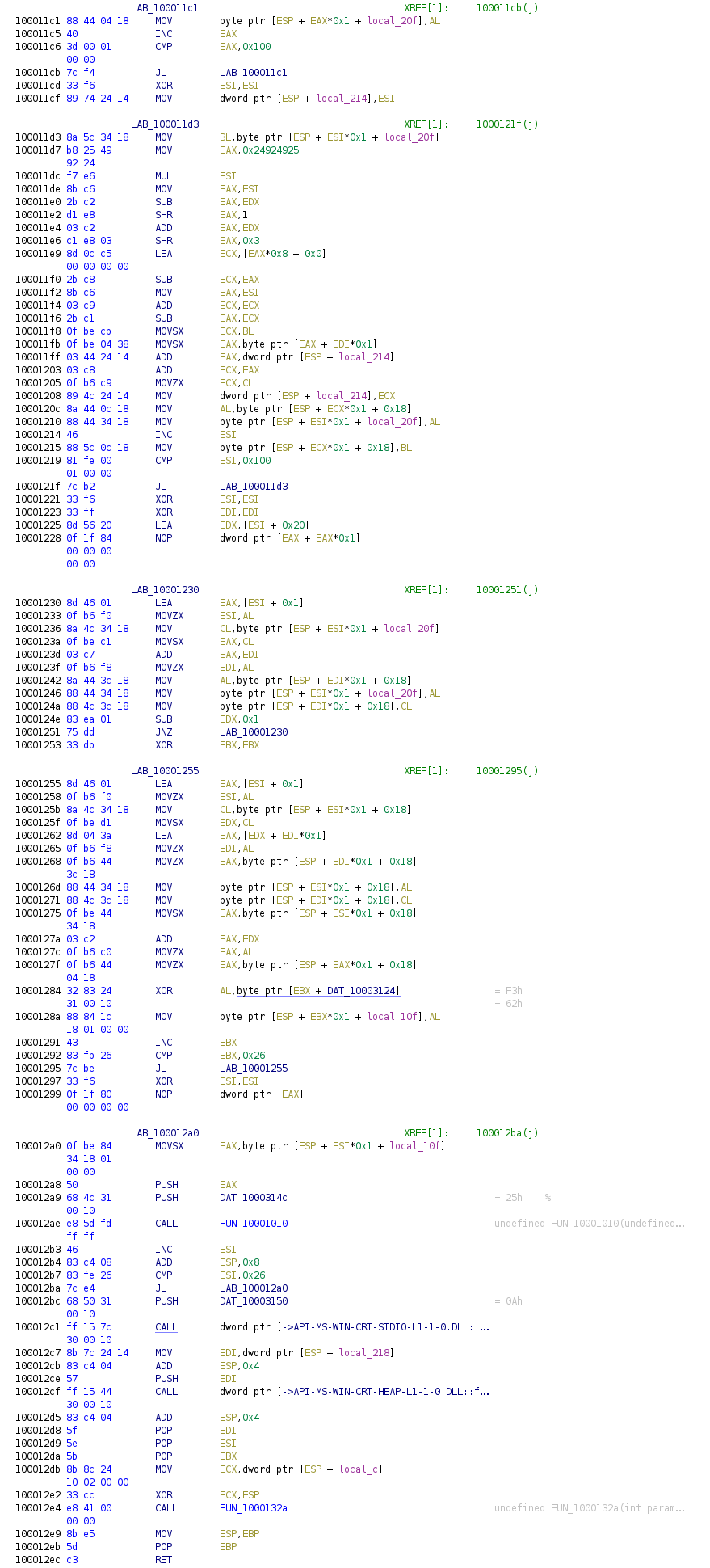Select address 100012ec in the listing
The height and width of the screenshot is (1568, 710).
[38, 1560]
